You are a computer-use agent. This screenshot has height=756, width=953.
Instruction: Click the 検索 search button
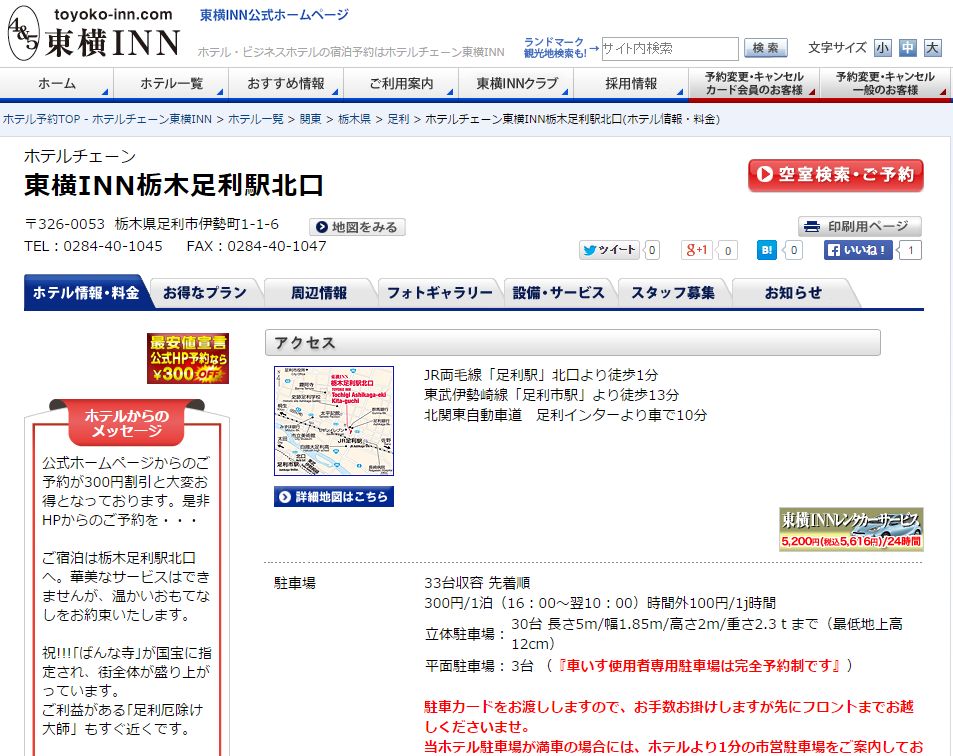(x=766, y=48)
